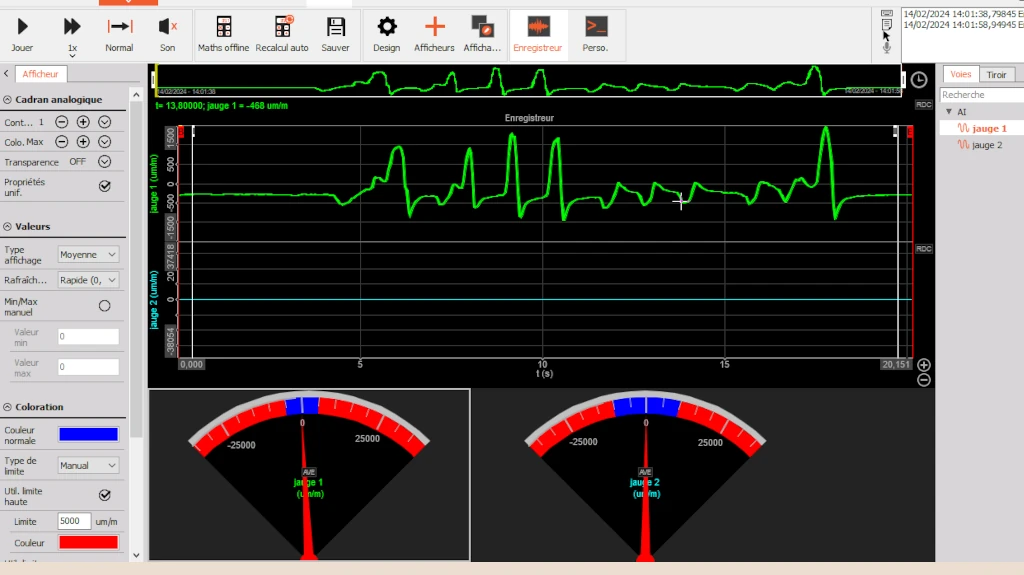Toggle the Util. limite haute checkbox
1024x575 pixels.
(x=104, y=494)
